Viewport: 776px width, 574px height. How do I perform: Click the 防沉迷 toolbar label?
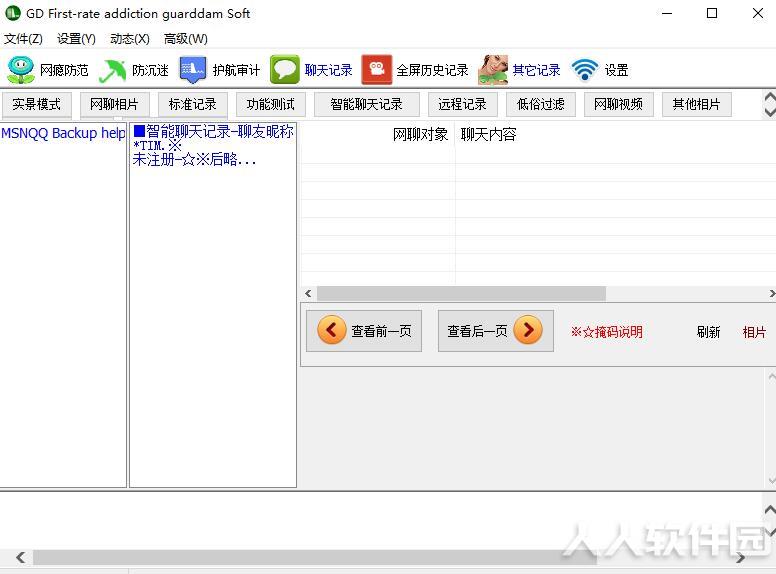click(150, 70)
